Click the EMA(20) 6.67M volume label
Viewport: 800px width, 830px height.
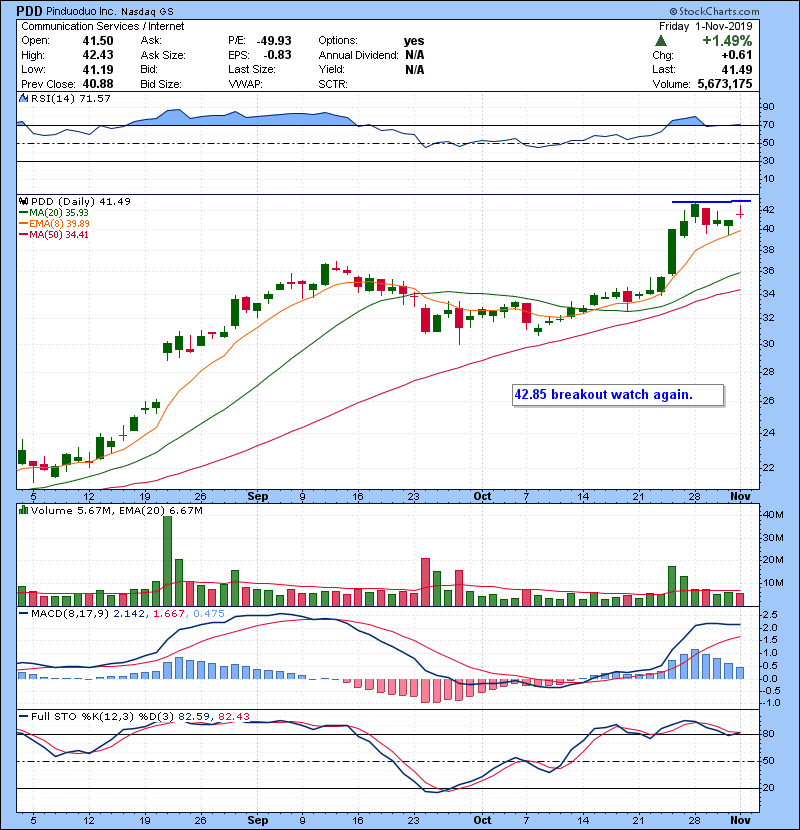pos(161,511)
